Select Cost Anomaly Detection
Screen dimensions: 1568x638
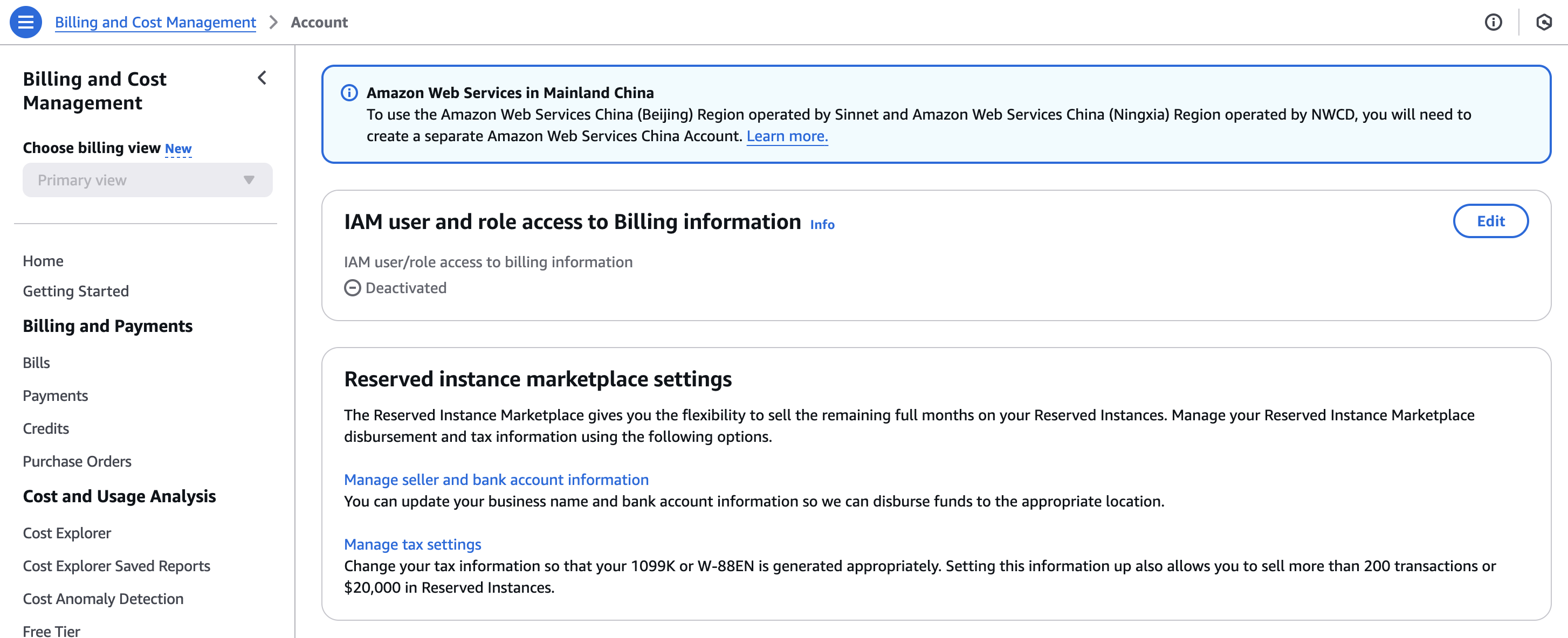click(103, 599)
